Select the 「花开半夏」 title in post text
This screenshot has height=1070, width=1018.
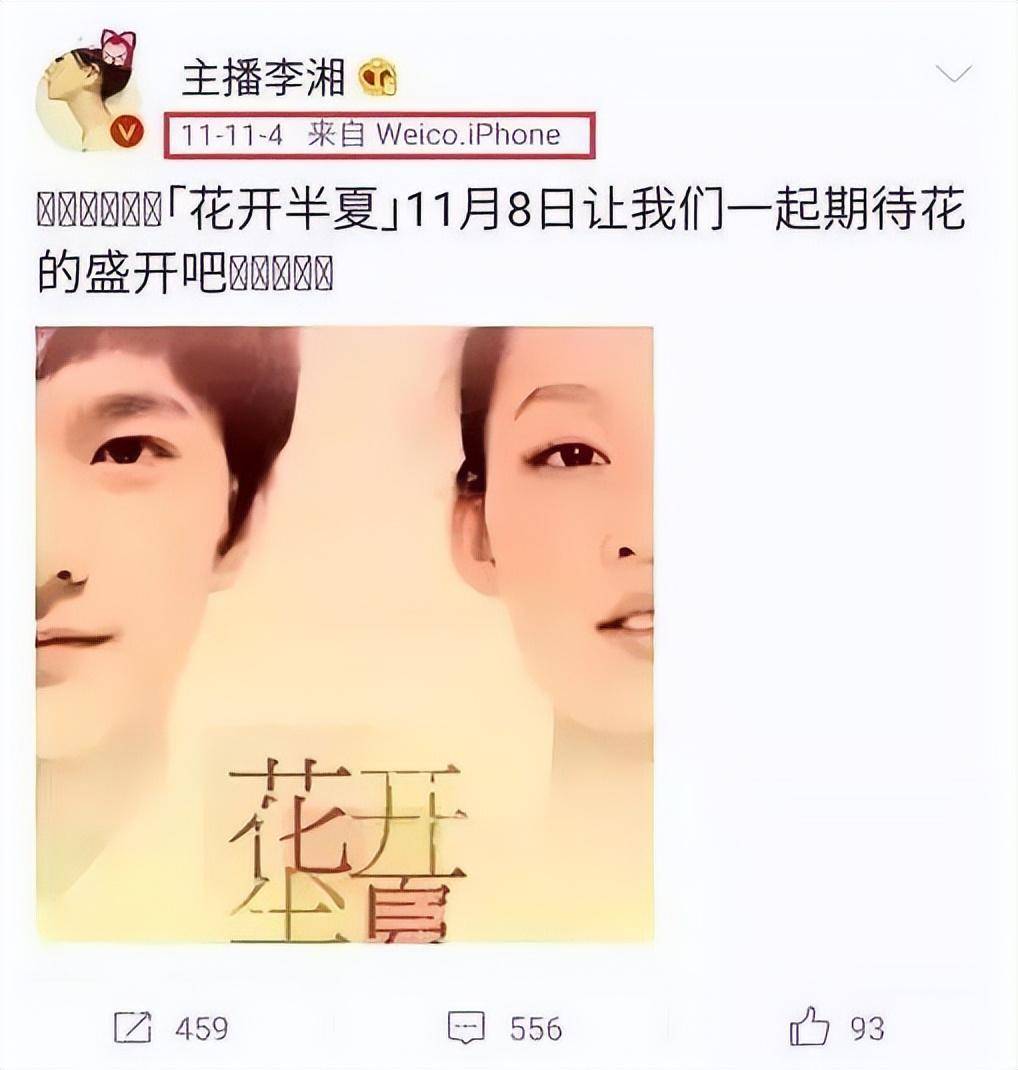(x=283, y=211)
